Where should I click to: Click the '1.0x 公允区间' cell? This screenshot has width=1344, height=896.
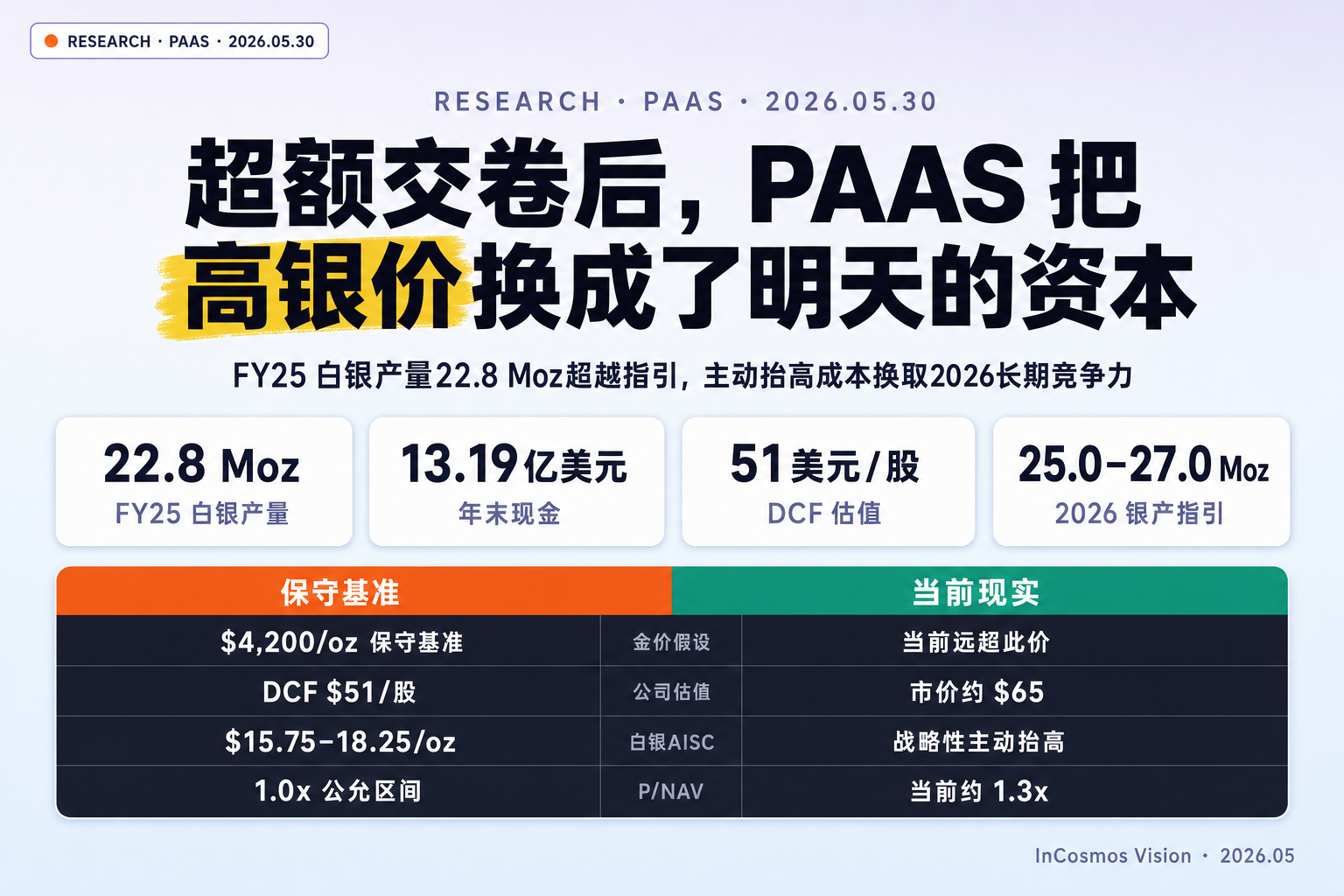point(329,791)
